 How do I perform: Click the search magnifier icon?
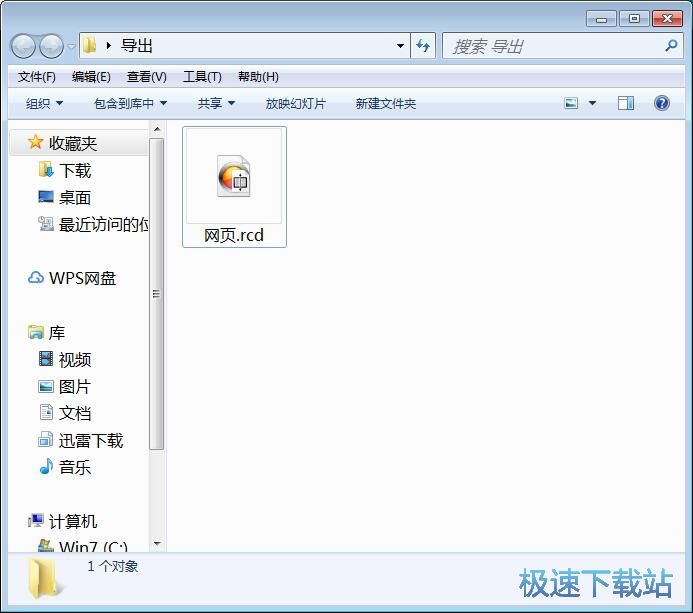click(x=671, y=45)
